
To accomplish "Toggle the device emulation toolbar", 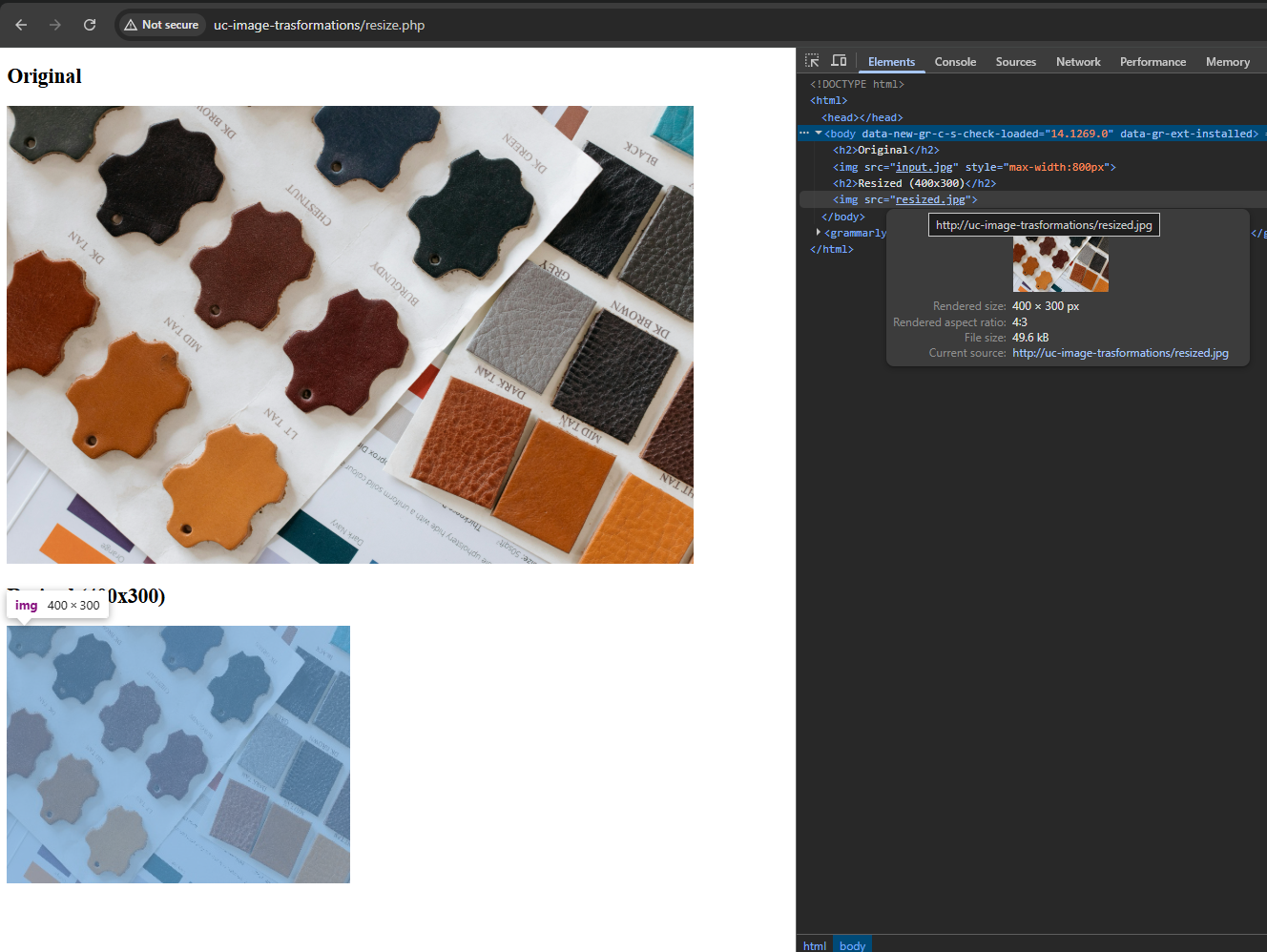I will tap(839, 60).
